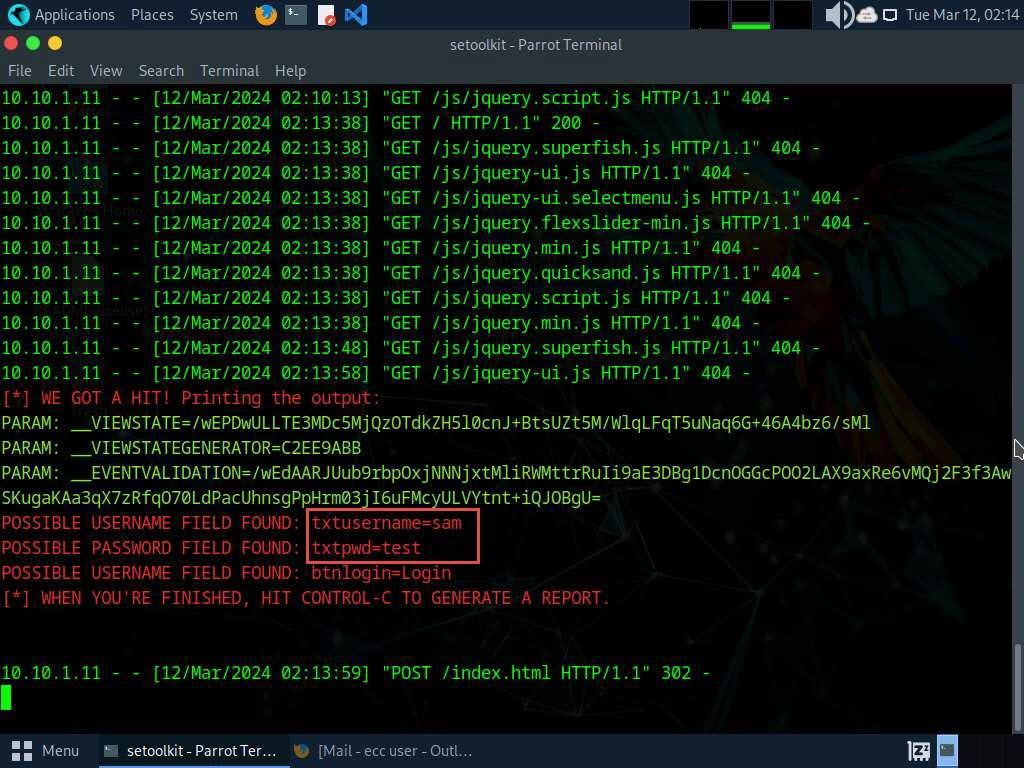Open the System menu
The height and width of the screenshot is (768, 1024).
coord(213,15)
